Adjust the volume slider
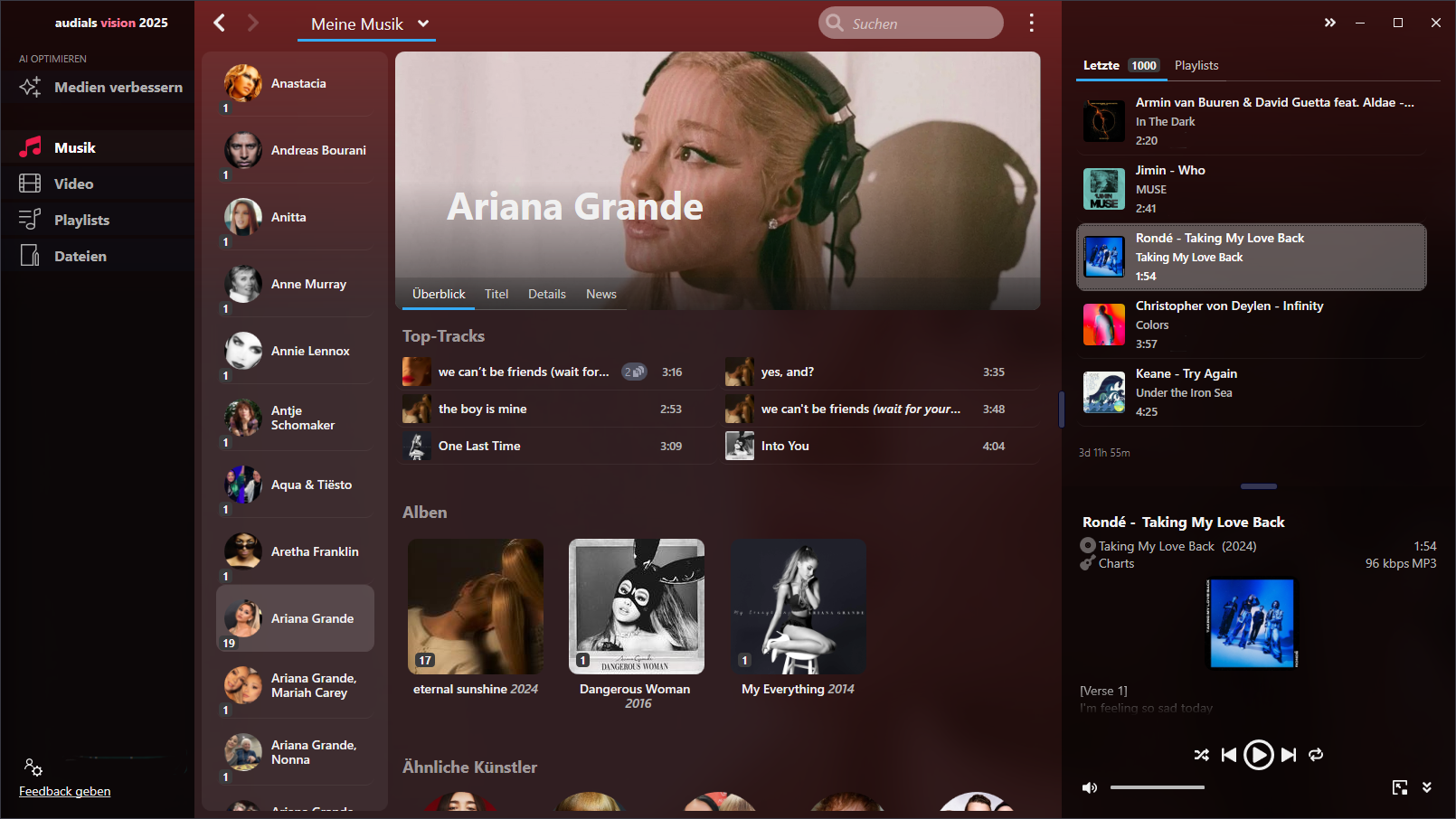Image resolution: width=1456 pixels, height=819 pixels. 1157,787
